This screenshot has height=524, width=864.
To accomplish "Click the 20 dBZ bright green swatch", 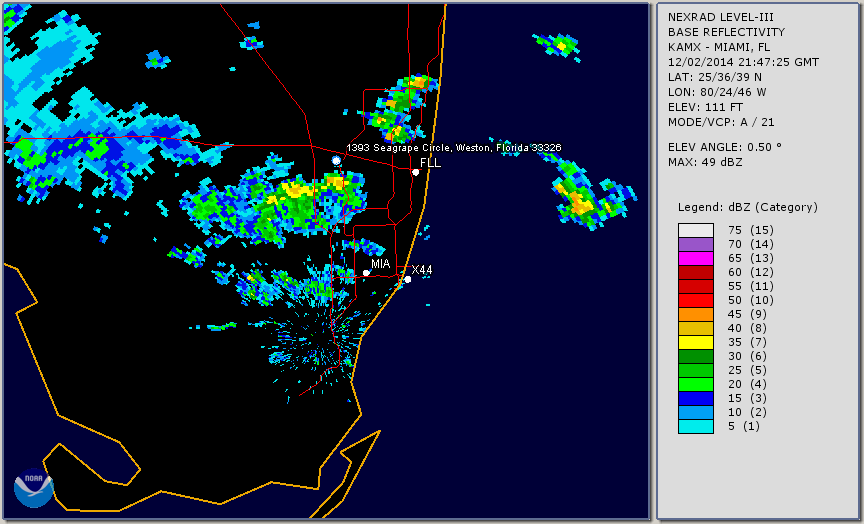I will [696, 385].
